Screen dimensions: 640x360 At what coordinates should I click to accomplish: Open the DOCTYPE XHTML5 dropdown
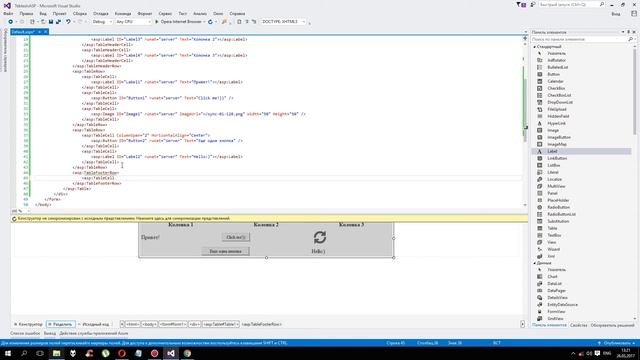[283, 22]
